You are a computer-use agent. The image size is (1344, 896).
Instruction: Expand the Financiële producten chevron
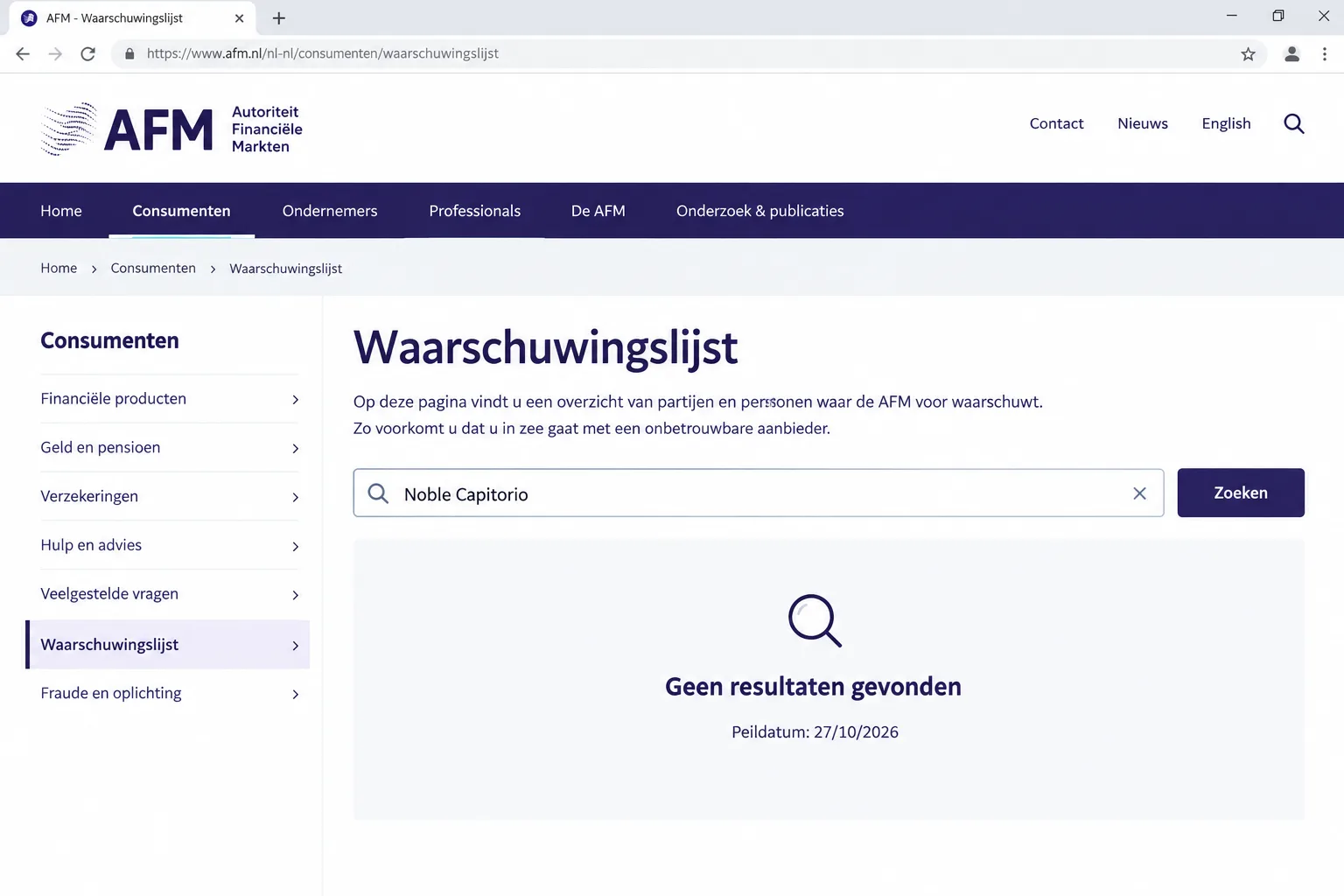pyautogui.click(x=295, y=400)
